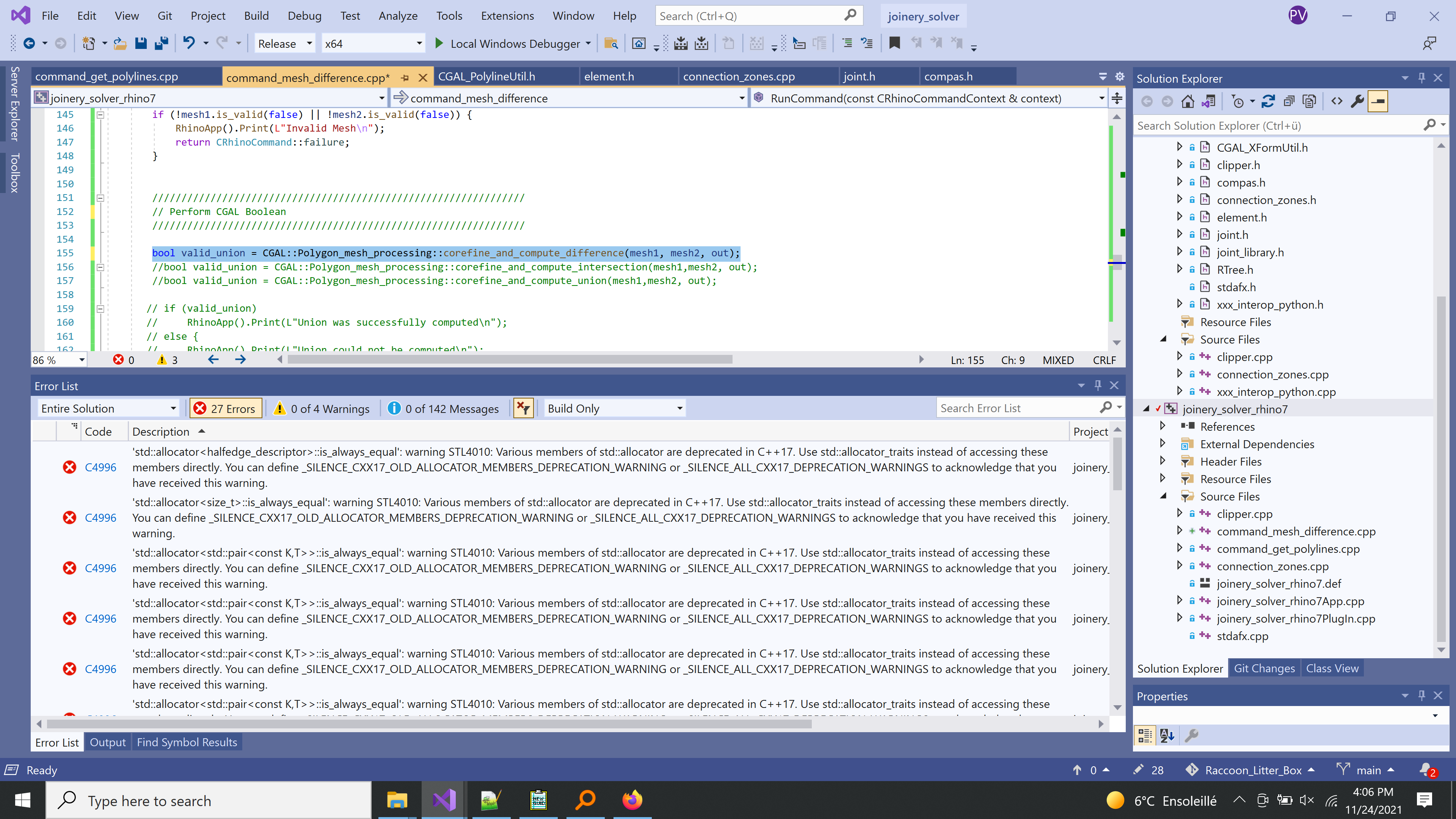Click the View Code angle-brackets icon
The height and width of the screenshot is (819, 1456).
pos(1337,101)
